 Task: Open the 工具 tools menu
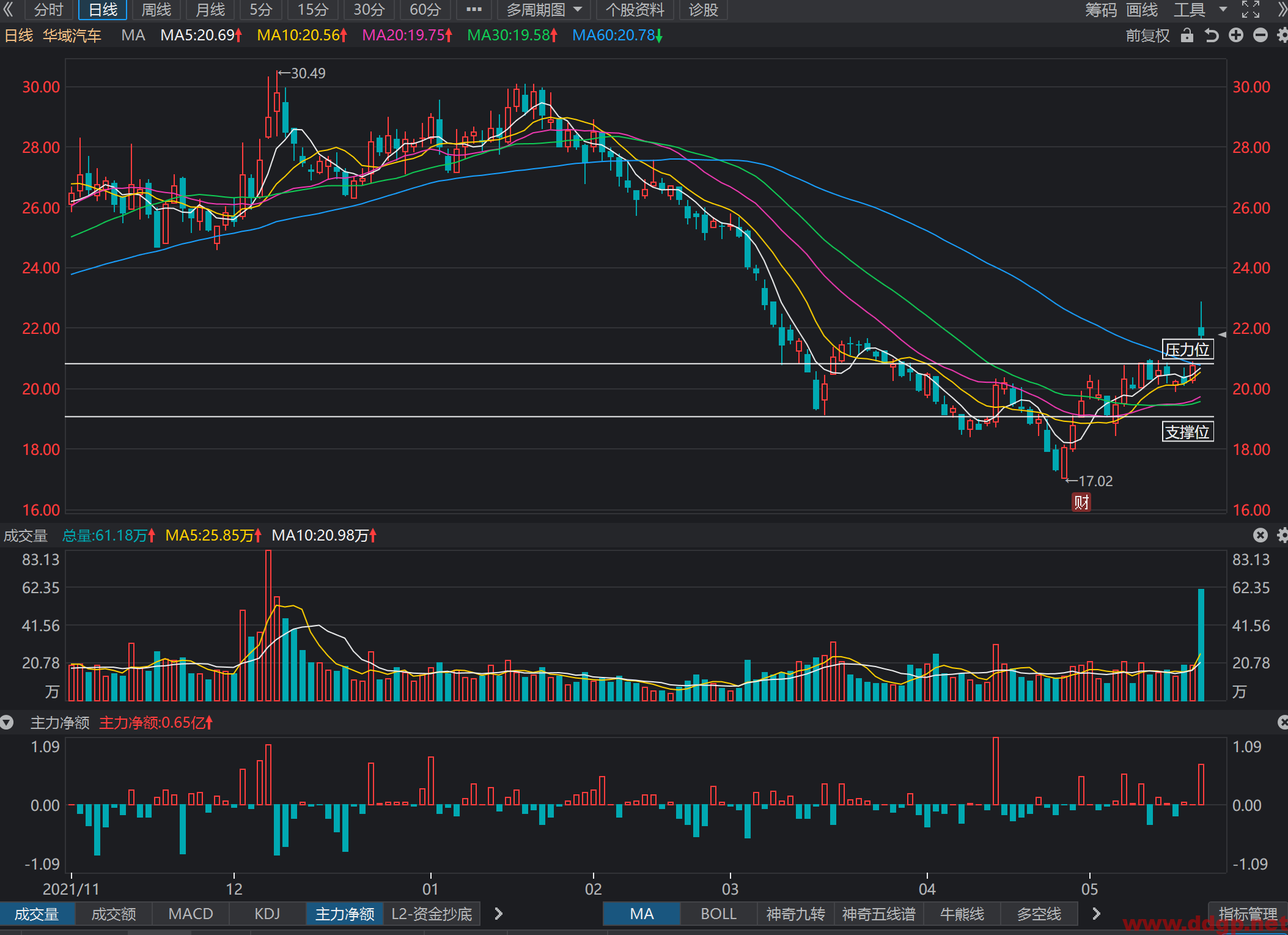(1189, 9)
